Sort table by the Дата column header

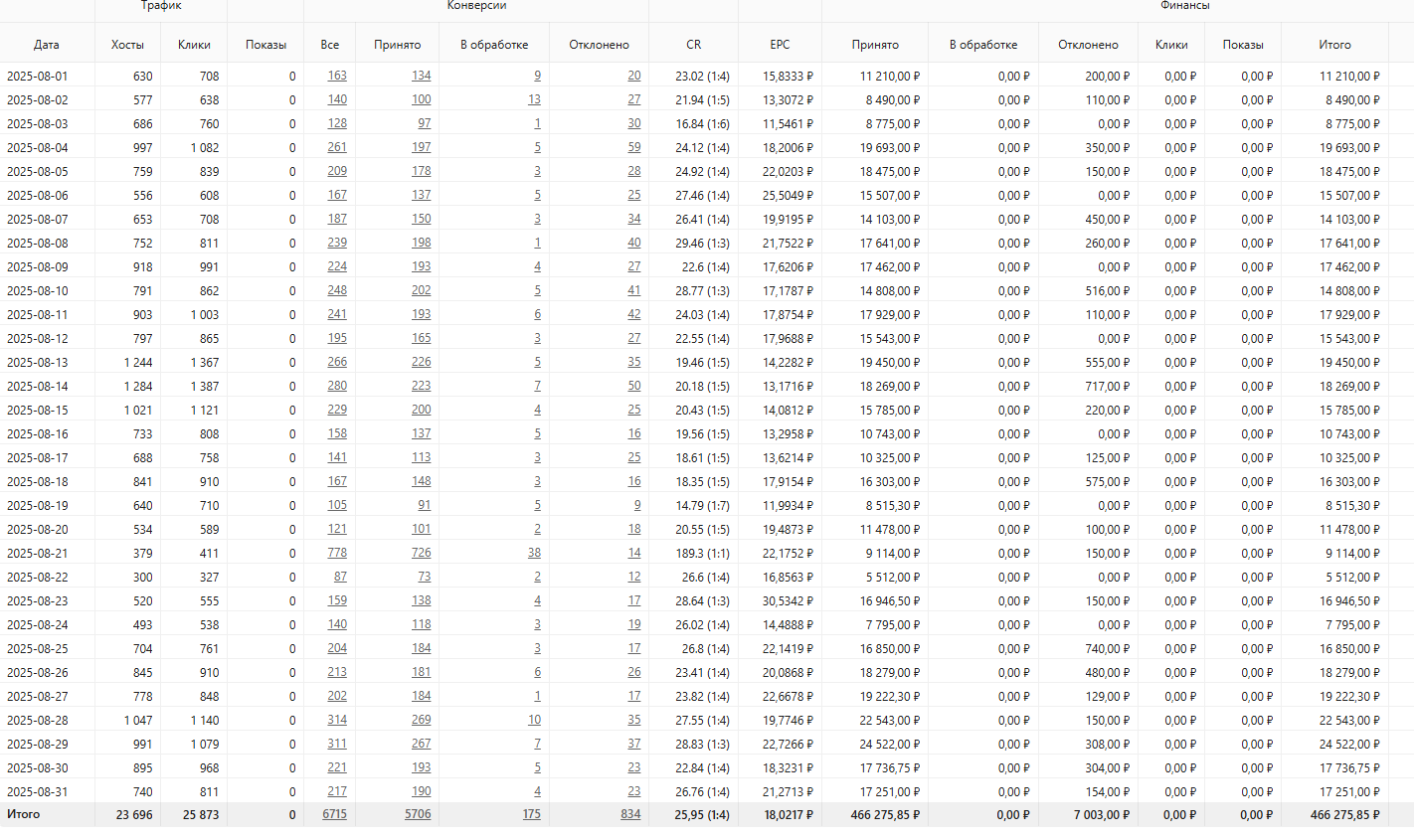(x=46, y=45)
